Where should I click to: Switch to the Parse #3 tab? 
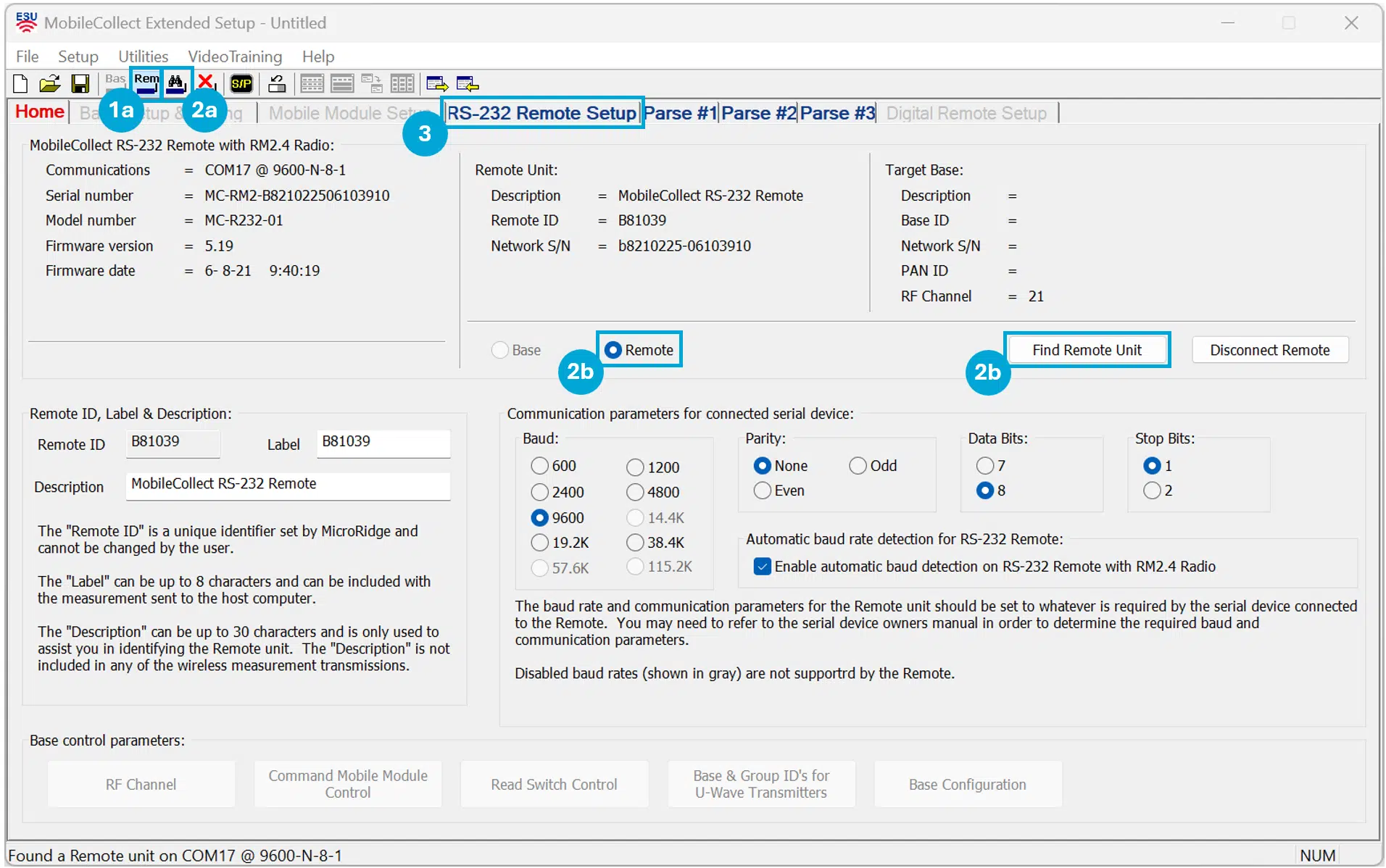point(838,113)
